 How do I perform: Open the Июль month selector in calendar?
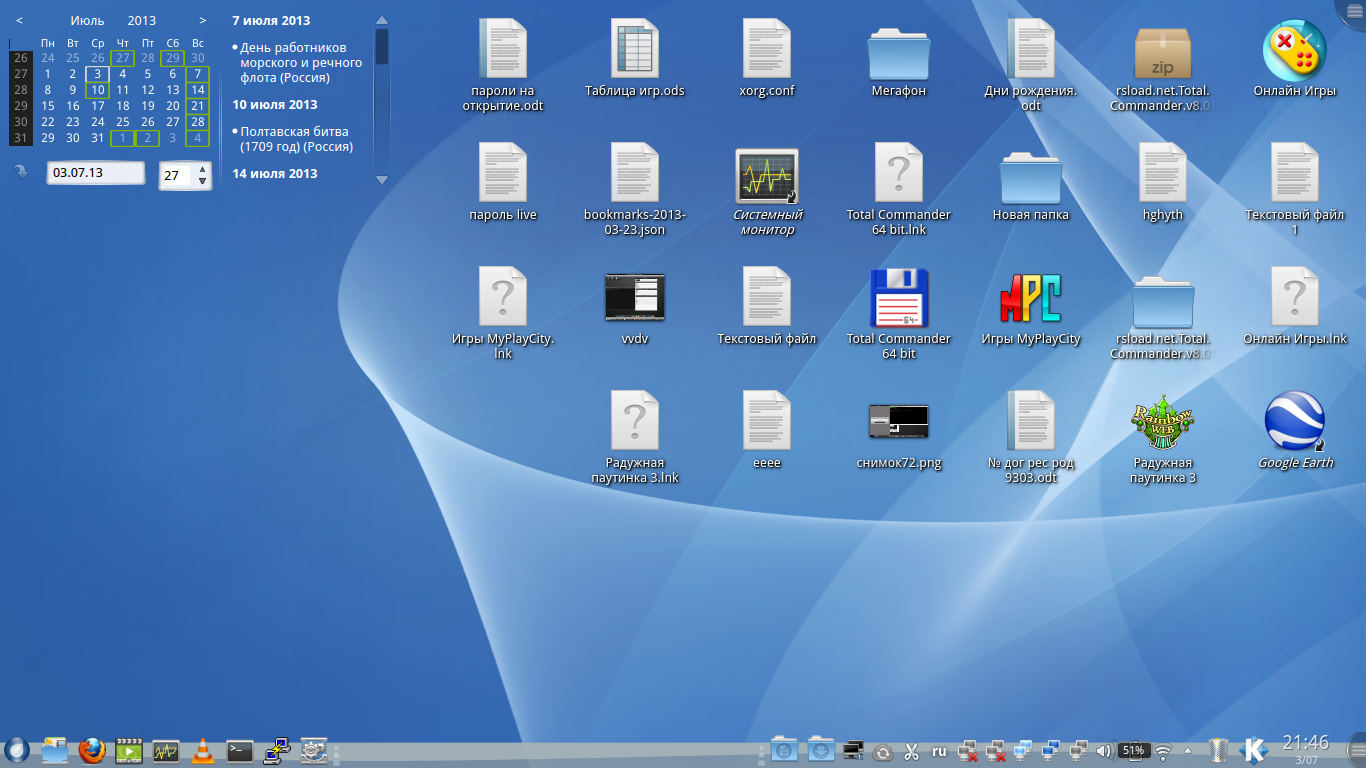click(x=87, y=20)
